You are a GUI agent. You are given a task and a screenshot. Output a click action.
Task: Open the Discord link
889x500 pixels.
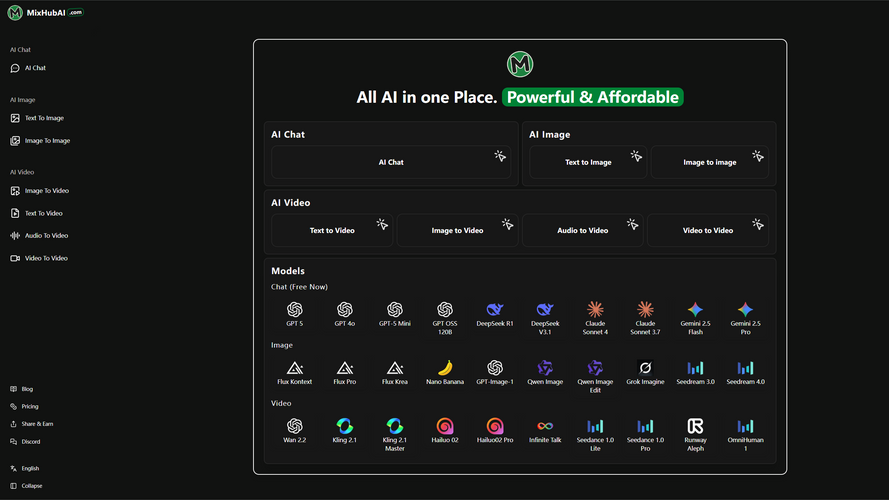[26, 442]
